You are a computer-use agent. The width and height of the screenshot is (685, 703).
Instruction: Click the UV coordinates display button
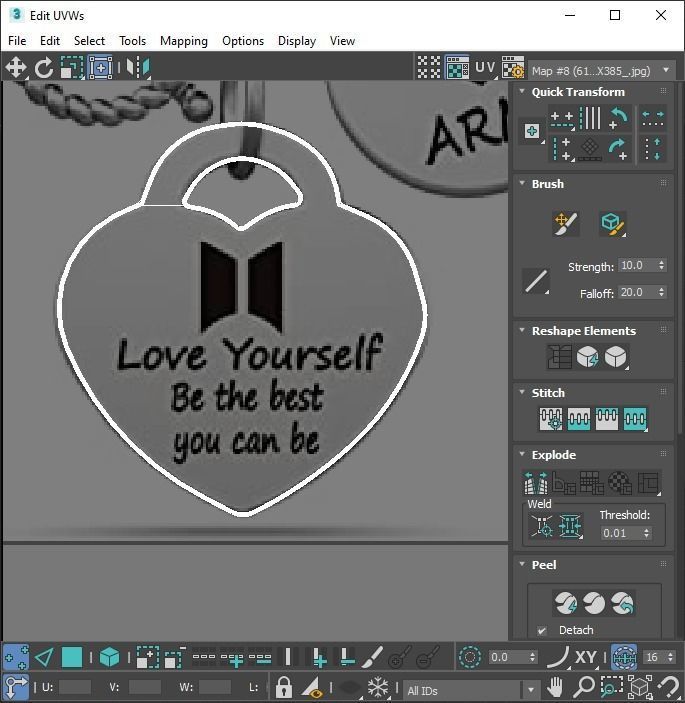[x=486, y=68]
